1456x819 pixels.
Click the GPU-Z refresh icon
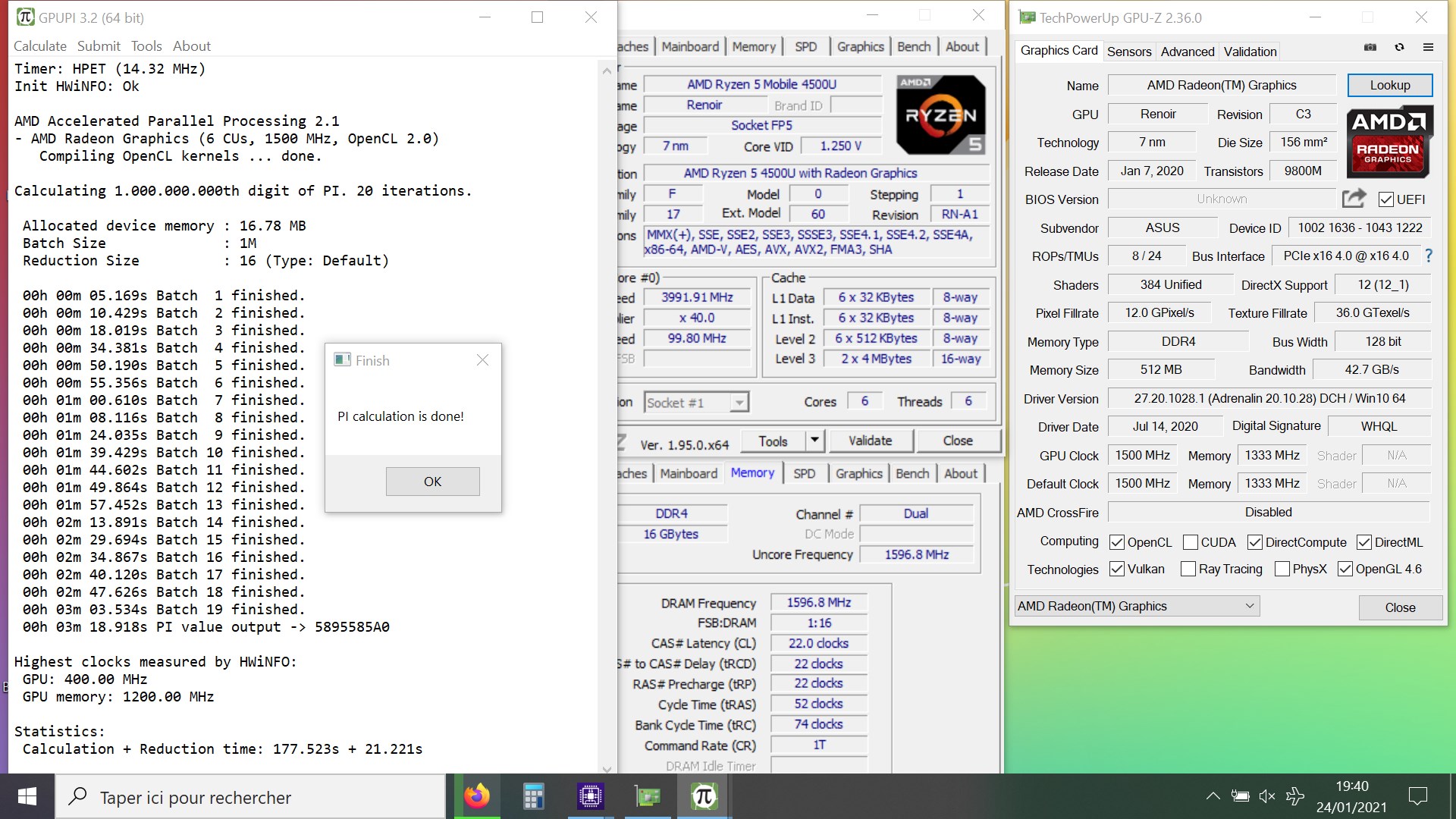coord(1399,47)
